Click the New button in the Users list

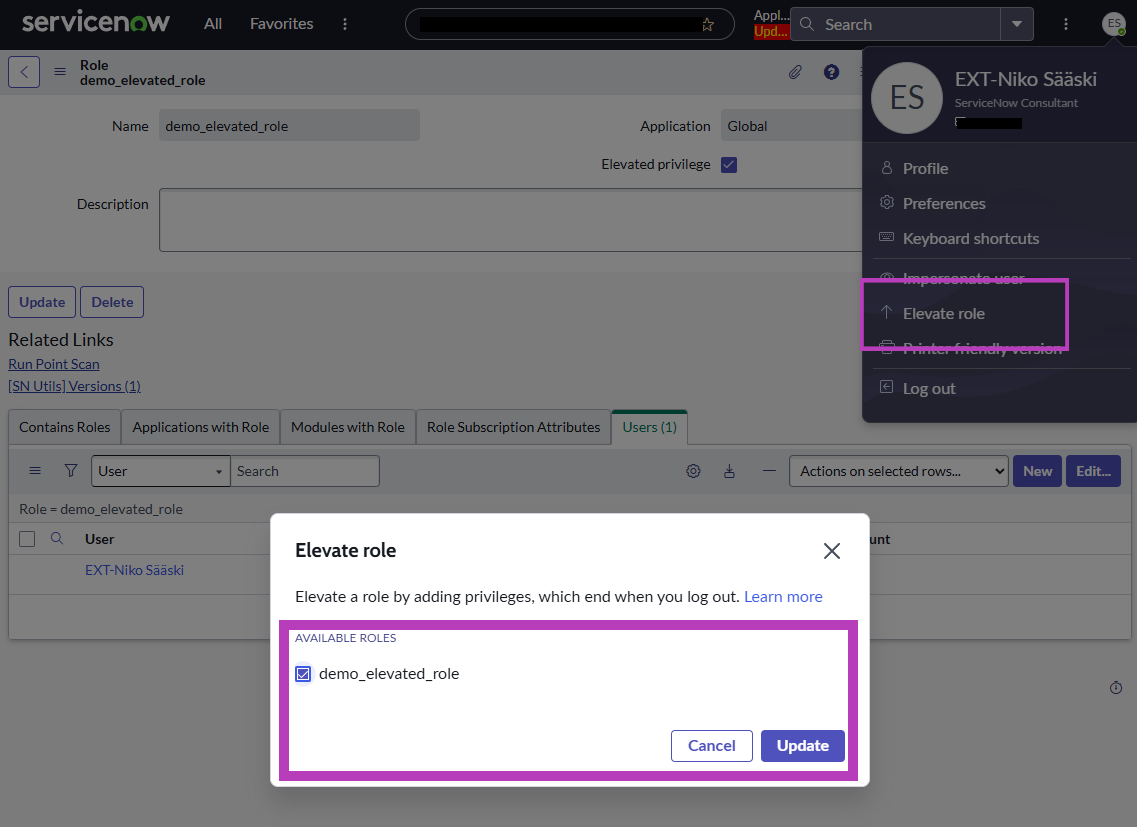coord(1038,471)
